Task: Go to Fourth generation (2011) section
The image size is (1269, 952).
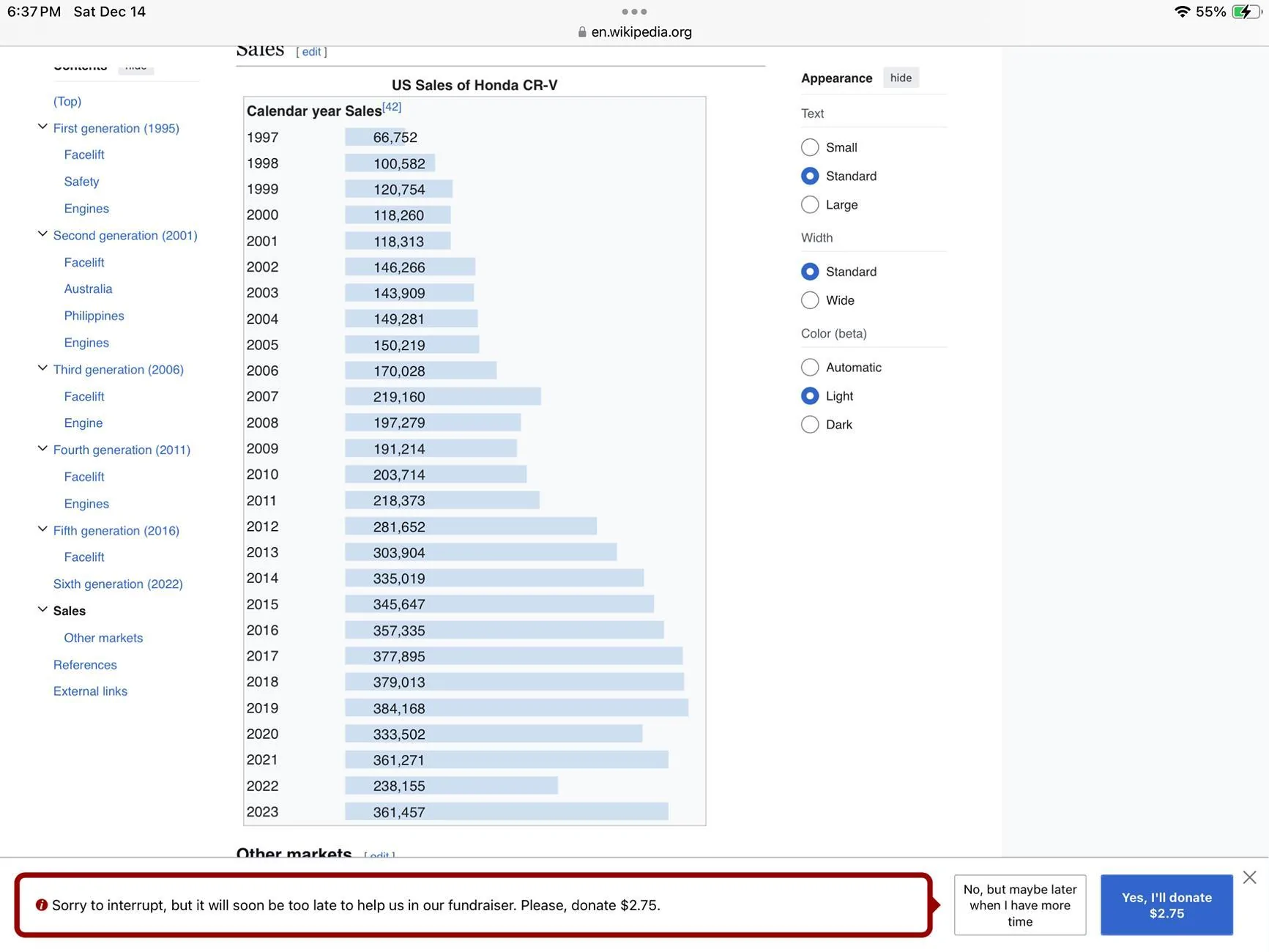Action: pyautogui.click(x=122, y=450)
